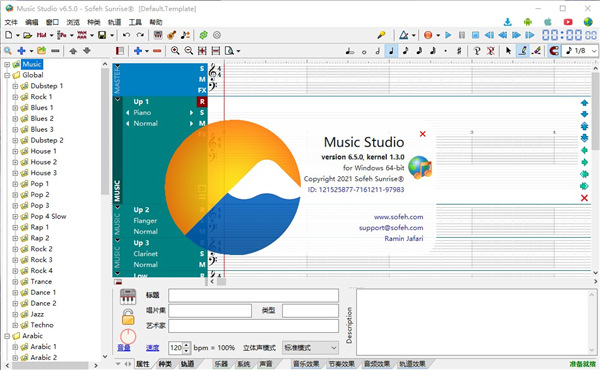Click the red YouTube icon

(568, 22)
